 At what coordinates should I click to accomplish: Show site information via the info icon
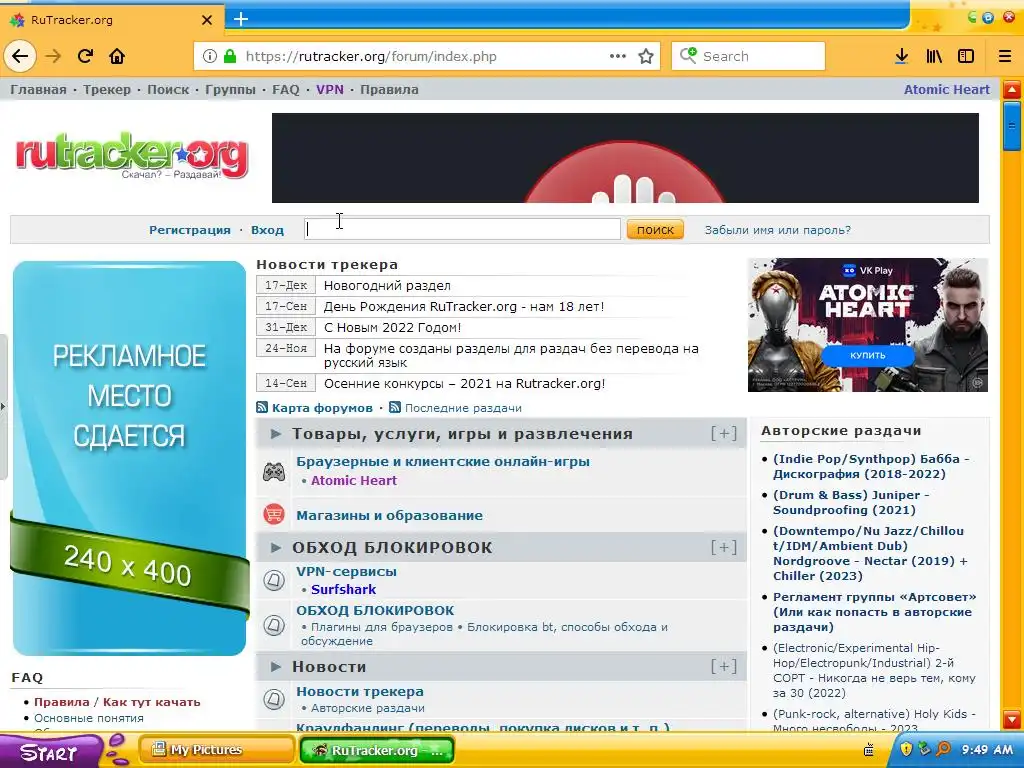(210, 56)
